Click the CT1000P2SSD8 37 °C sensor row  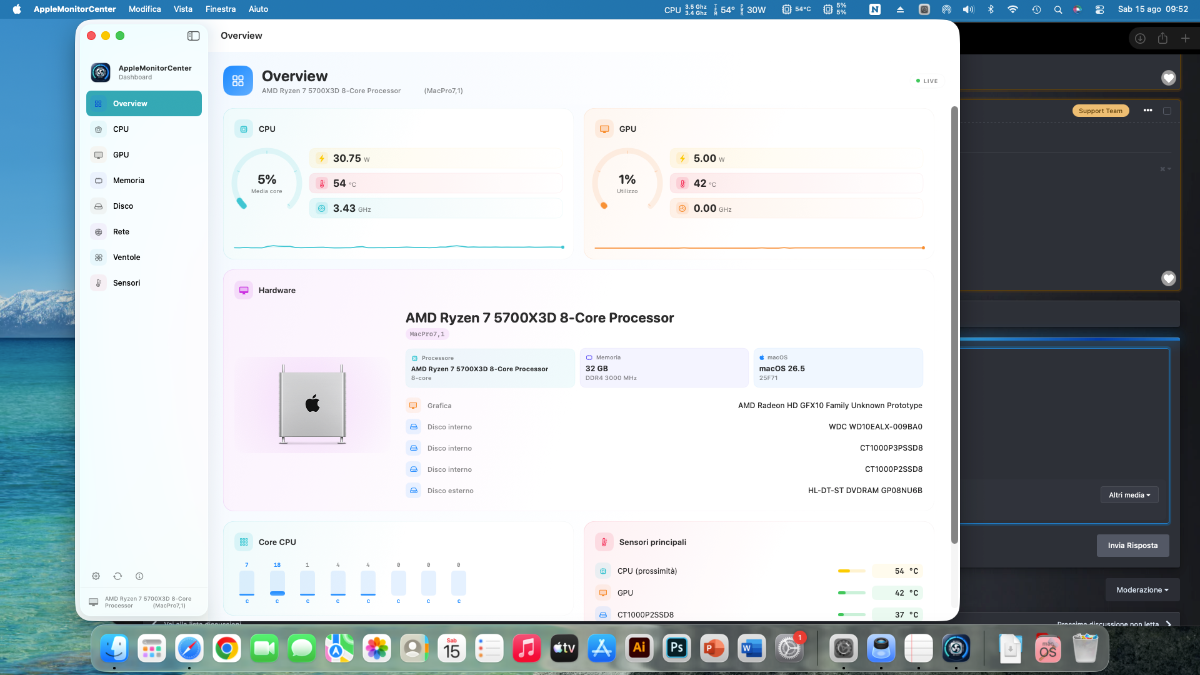(758, 615)
